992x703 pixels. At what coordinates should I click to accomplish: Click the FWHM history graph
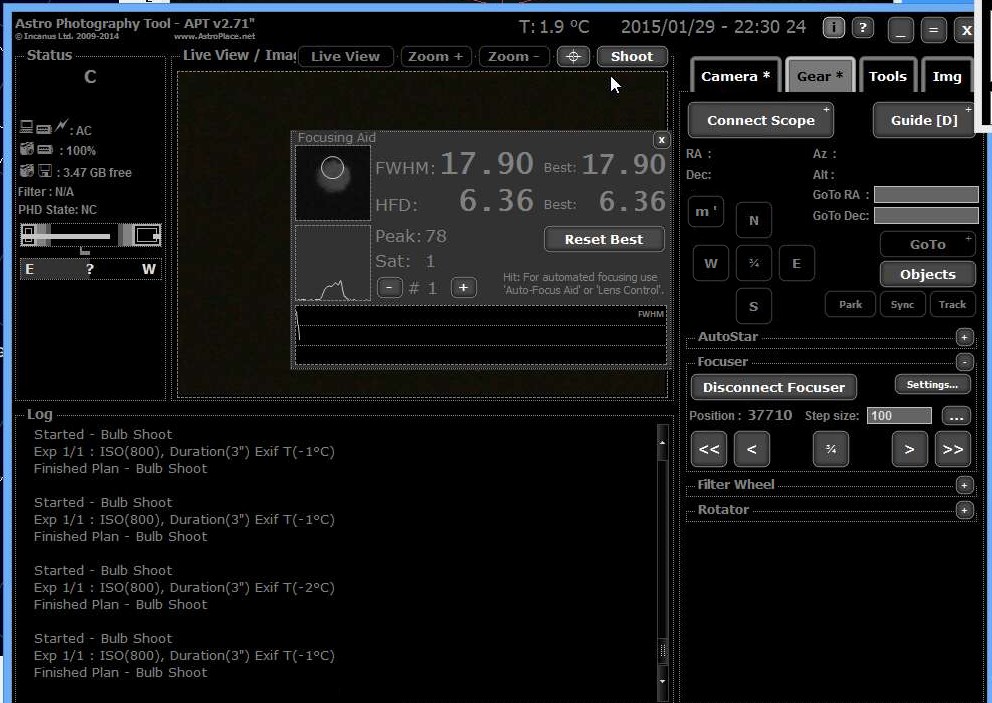point(481,335)
